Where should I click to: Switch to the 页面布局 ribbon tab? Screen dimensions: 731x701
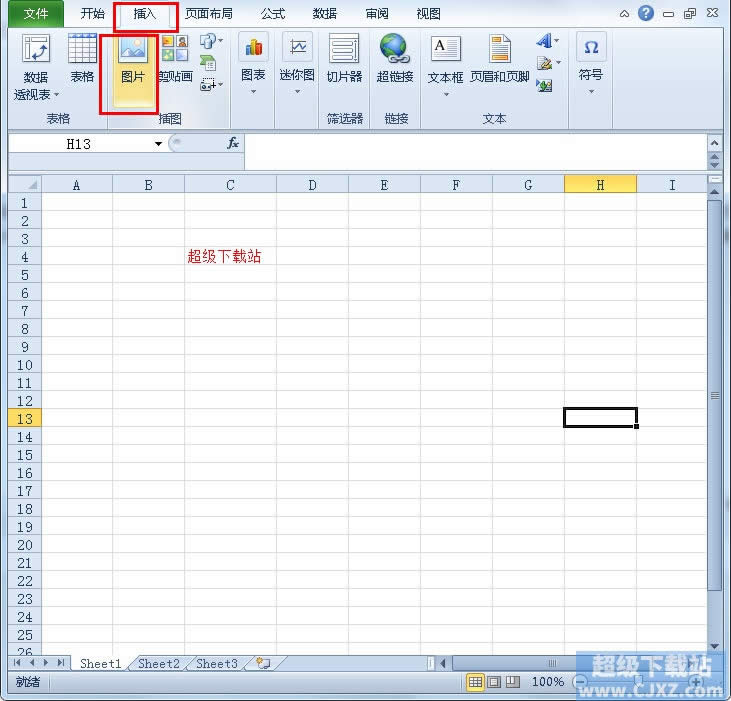209,14
